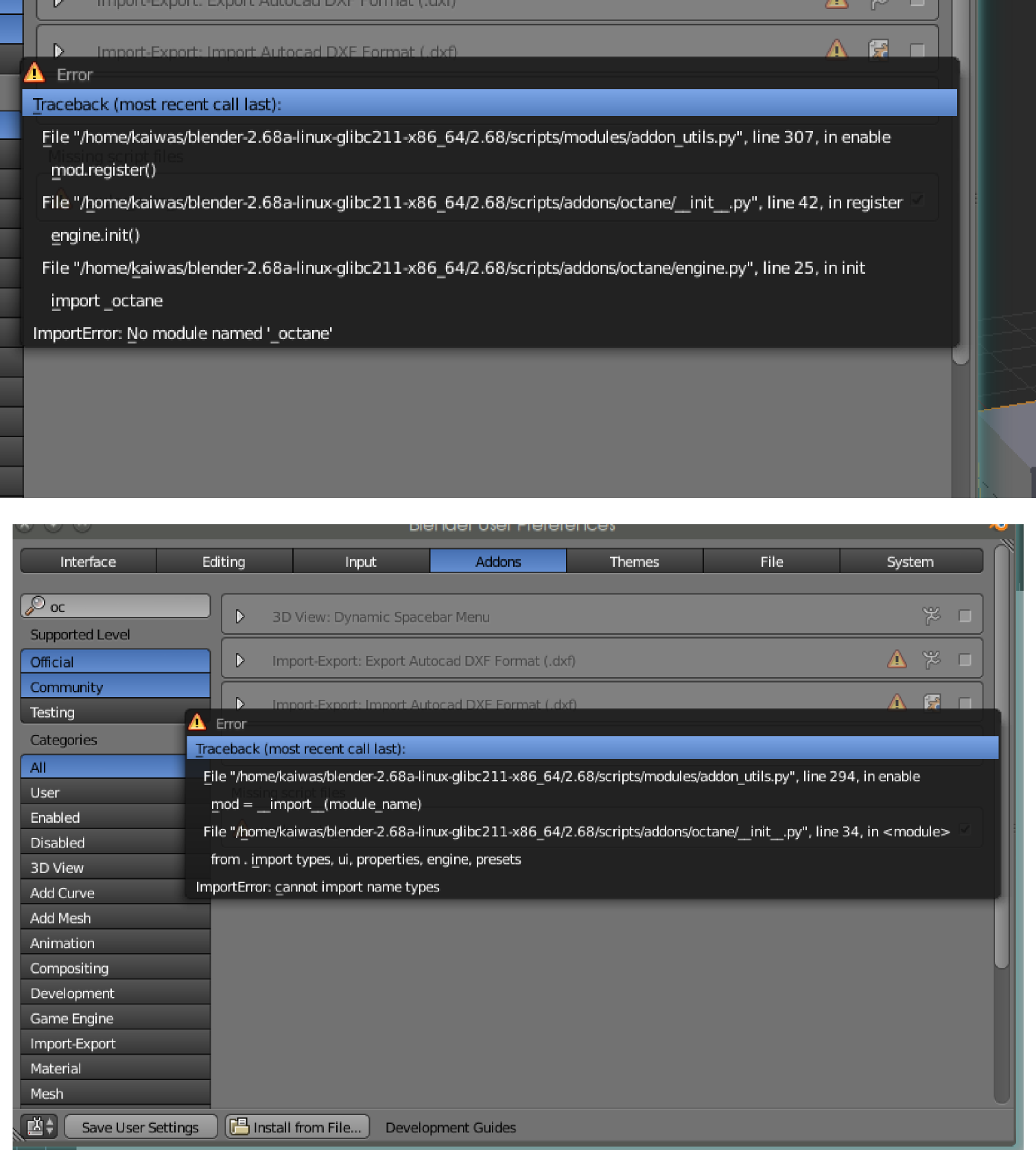Pick the Game Engine category
This screenshot has height=1150, width=1036.
click(115, 1018)
